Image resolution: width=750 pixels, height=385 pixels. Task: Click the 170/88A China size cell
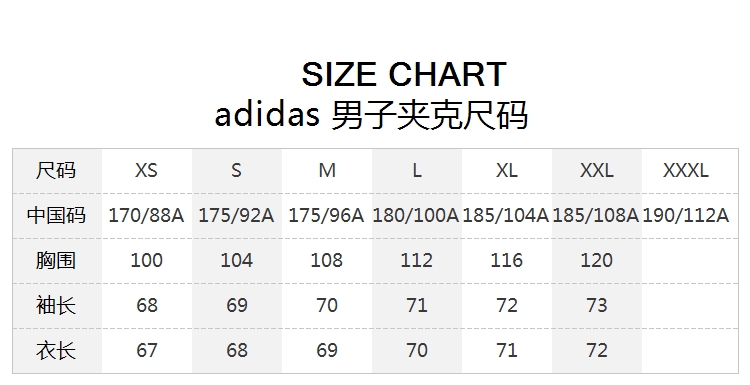point(146,215)
